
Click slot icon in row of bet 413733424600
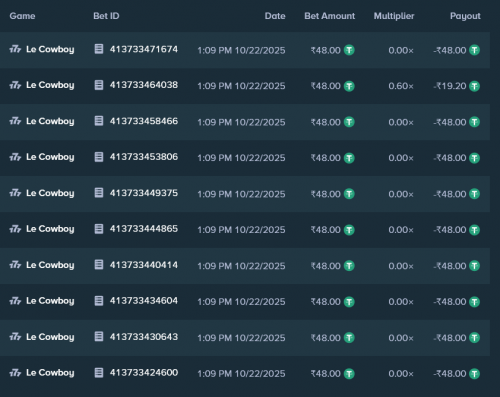15,373
